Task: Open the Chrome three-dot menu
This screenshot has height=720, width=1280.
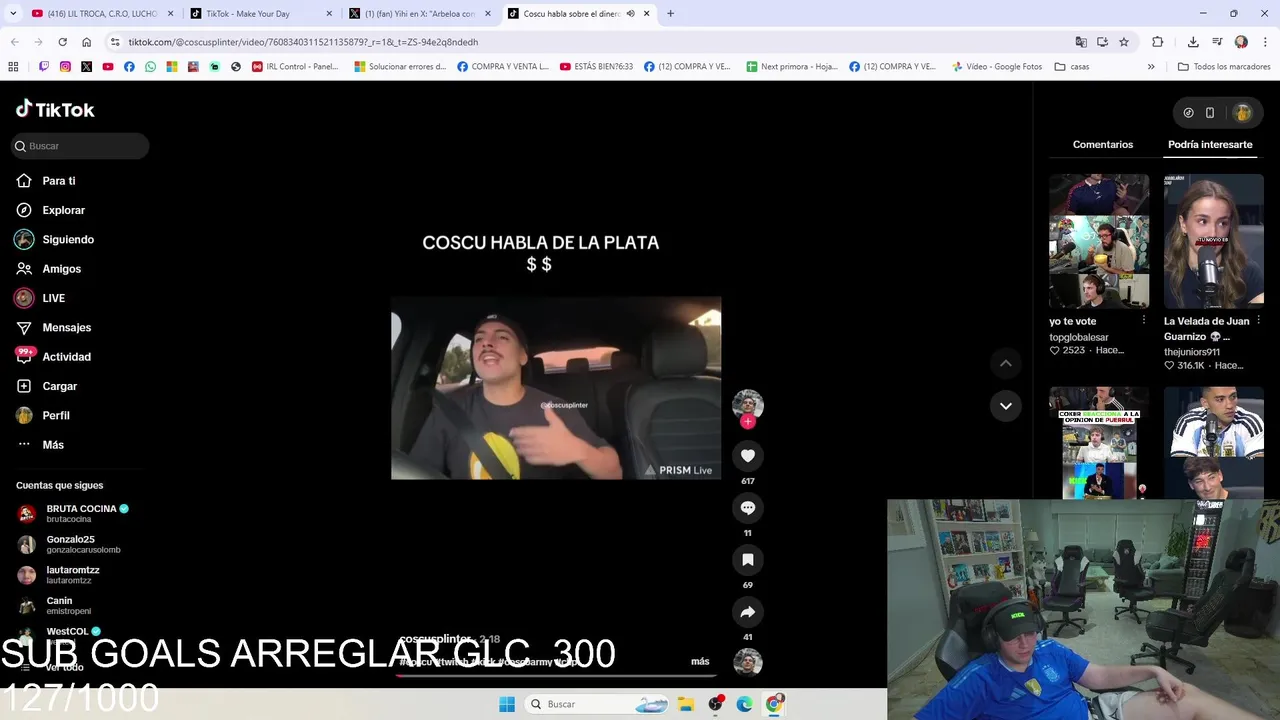Action: click(1265, 42)
